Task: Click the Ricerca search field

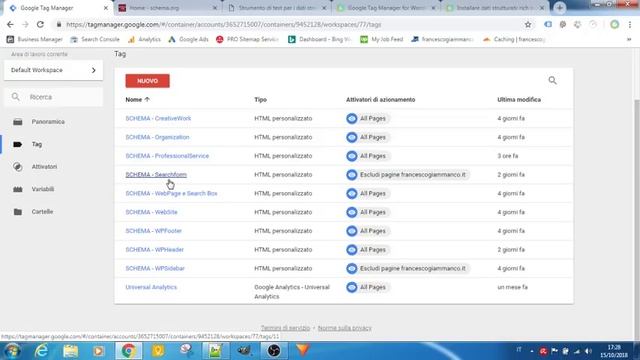Action: 53,97
